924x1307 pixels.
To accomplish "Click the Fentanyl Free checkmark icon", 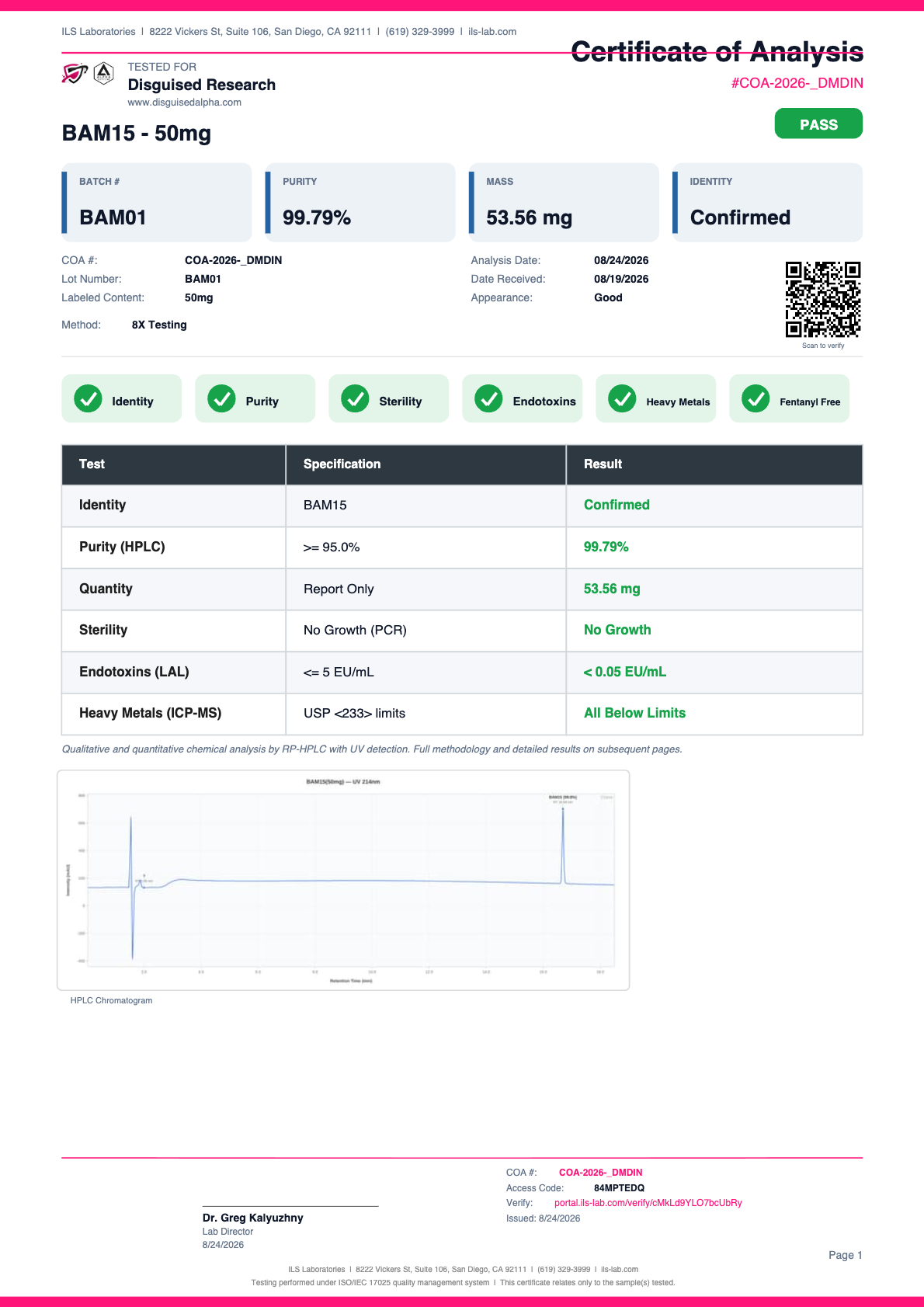I will click(756, 398).
